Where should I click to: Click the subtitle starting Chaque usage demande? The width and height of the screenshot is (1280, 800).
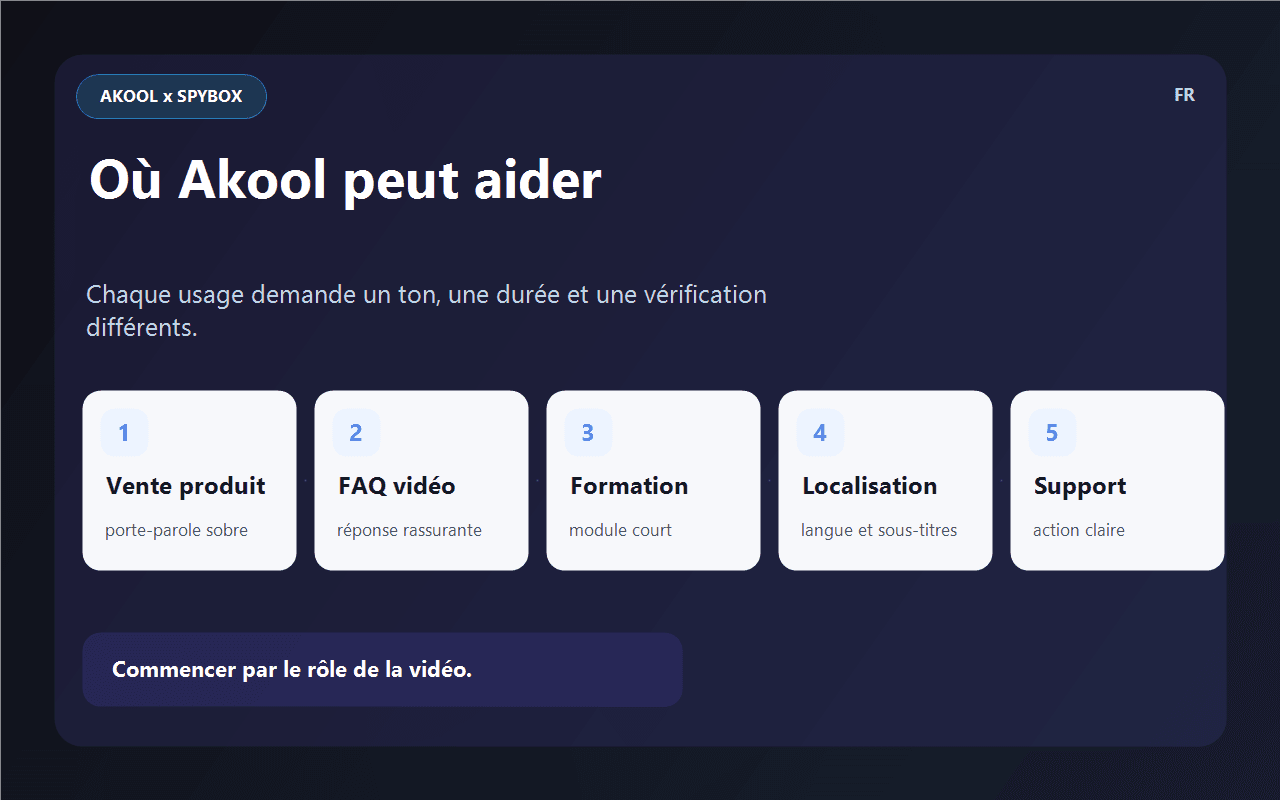(426, 311)
